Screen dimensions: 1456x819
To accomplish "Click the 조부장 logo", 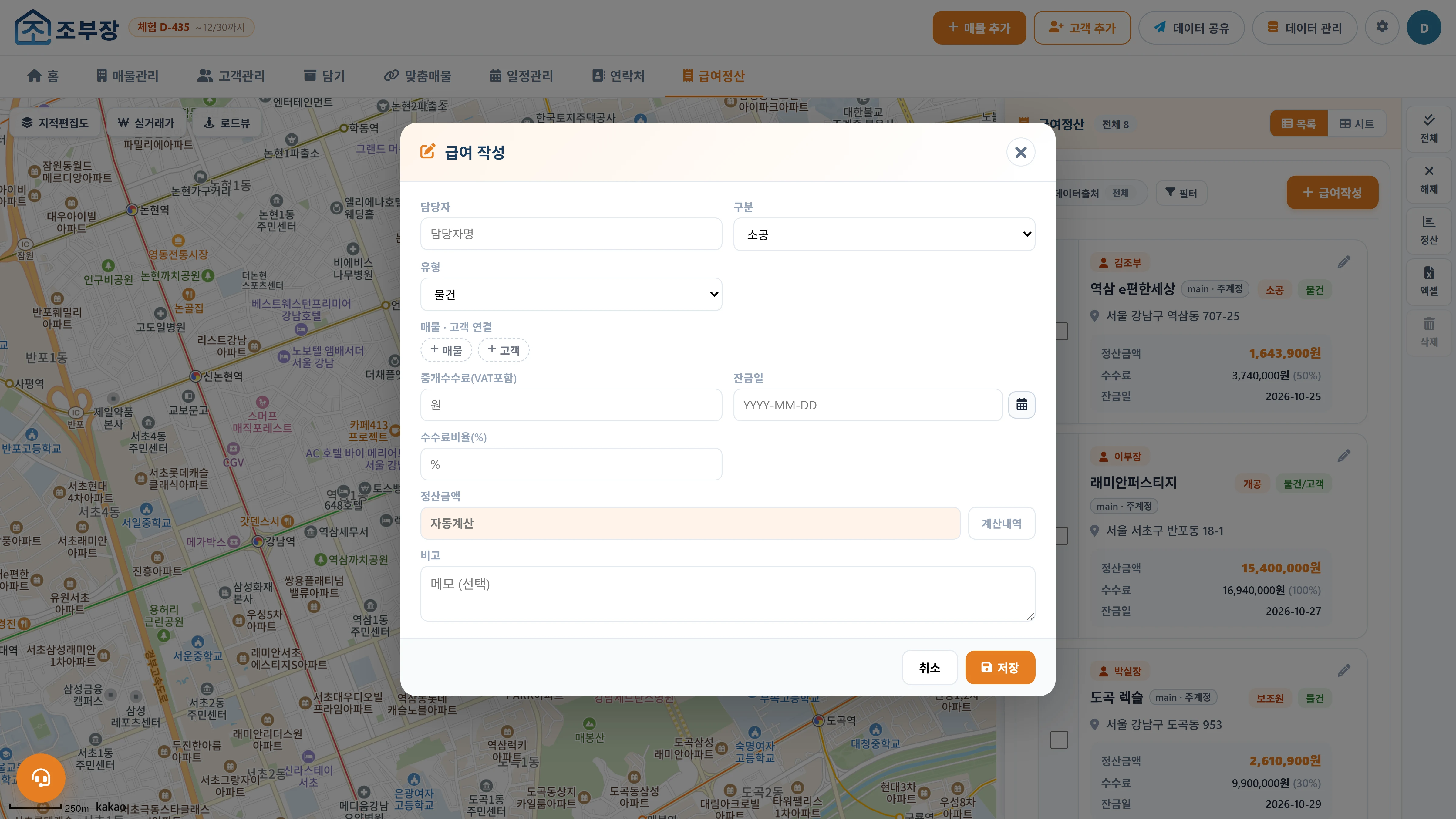I will click(x=67, y=27).
